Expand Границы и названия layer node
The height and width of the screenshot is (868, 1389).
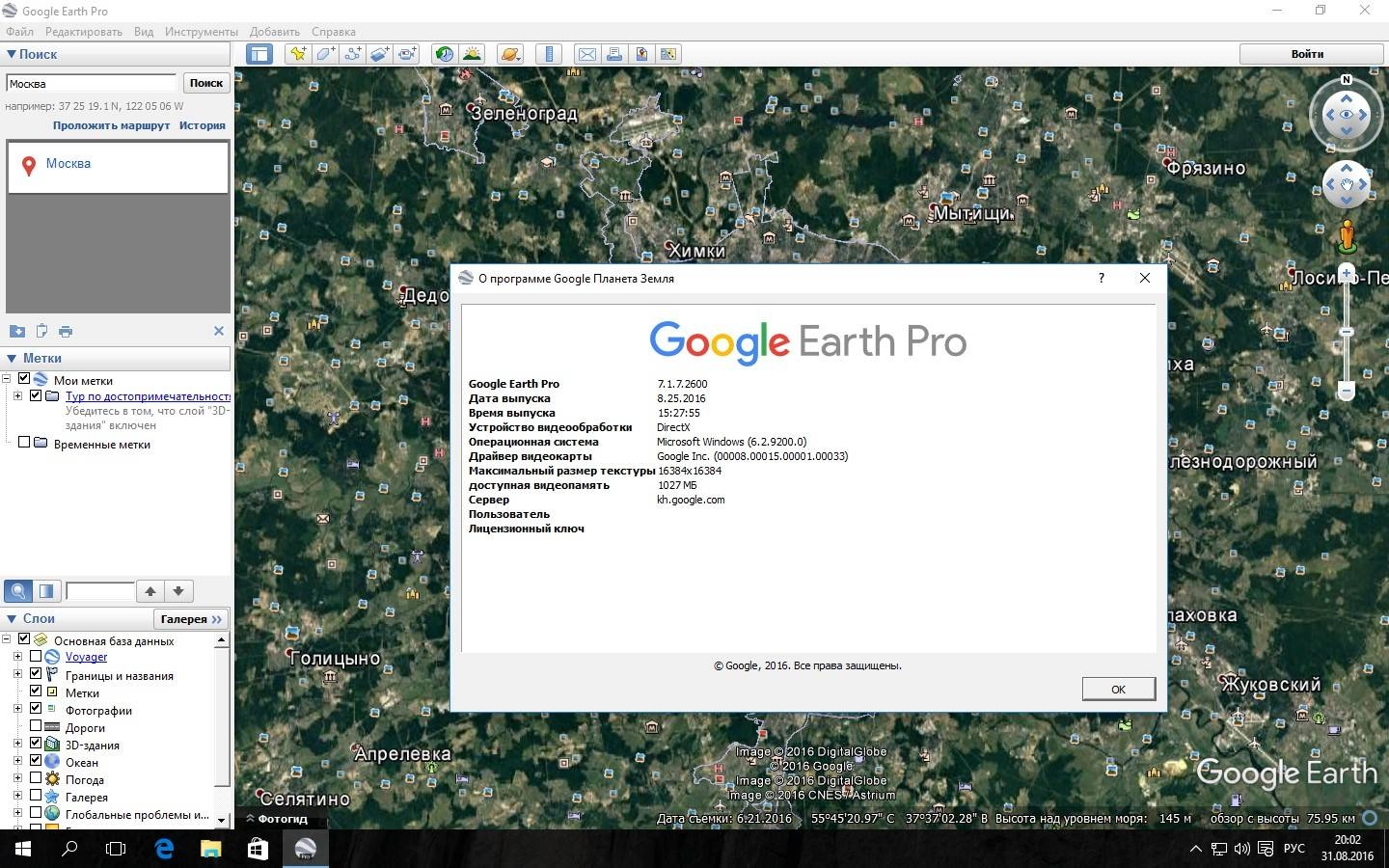[17, 674]
